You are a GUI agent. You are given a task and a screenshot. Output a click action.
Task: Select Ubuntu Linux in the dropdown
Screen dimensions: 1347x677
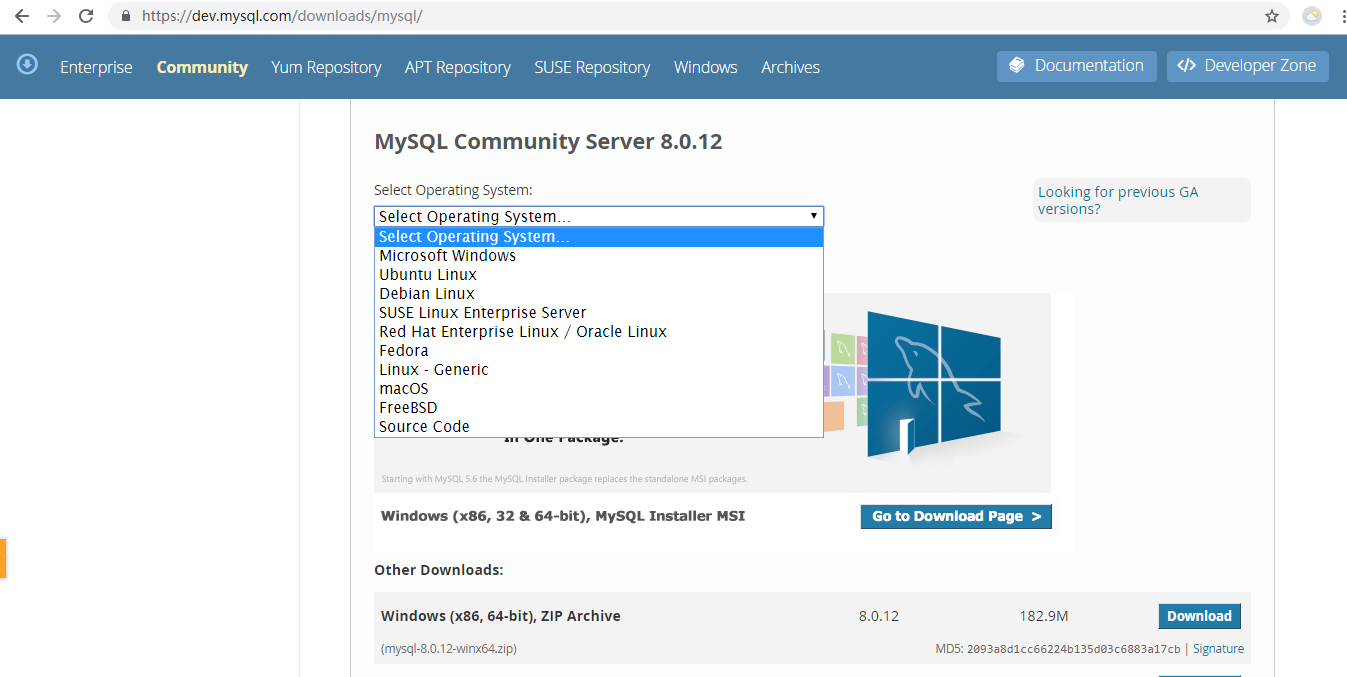[428, 275]
